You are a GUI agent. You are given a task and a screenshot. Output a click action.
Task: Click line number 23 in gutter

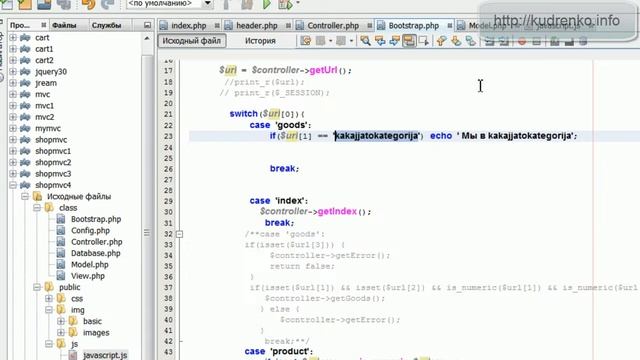point(168,136)
